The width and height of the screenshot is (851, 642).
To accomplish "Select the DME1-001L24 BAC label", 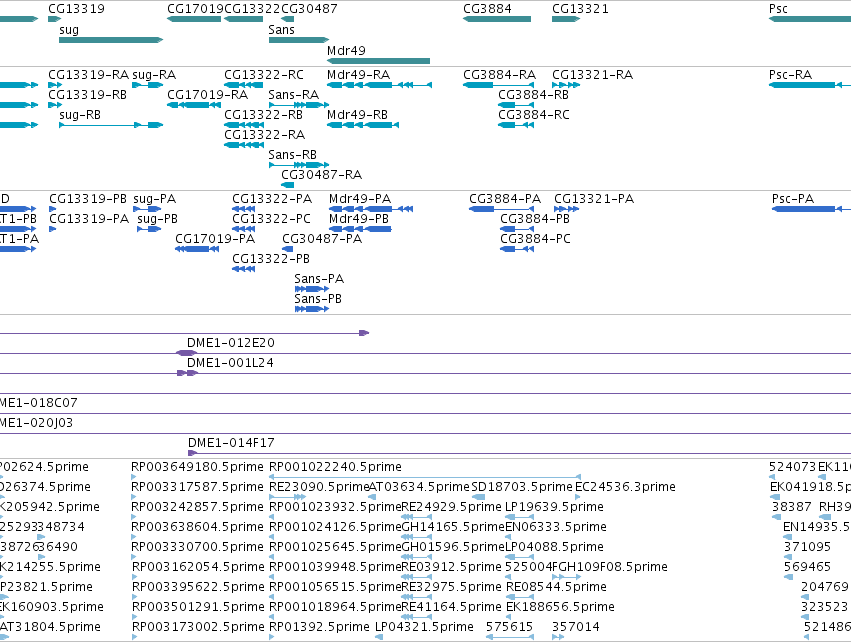I will click(x=230, y=363).
